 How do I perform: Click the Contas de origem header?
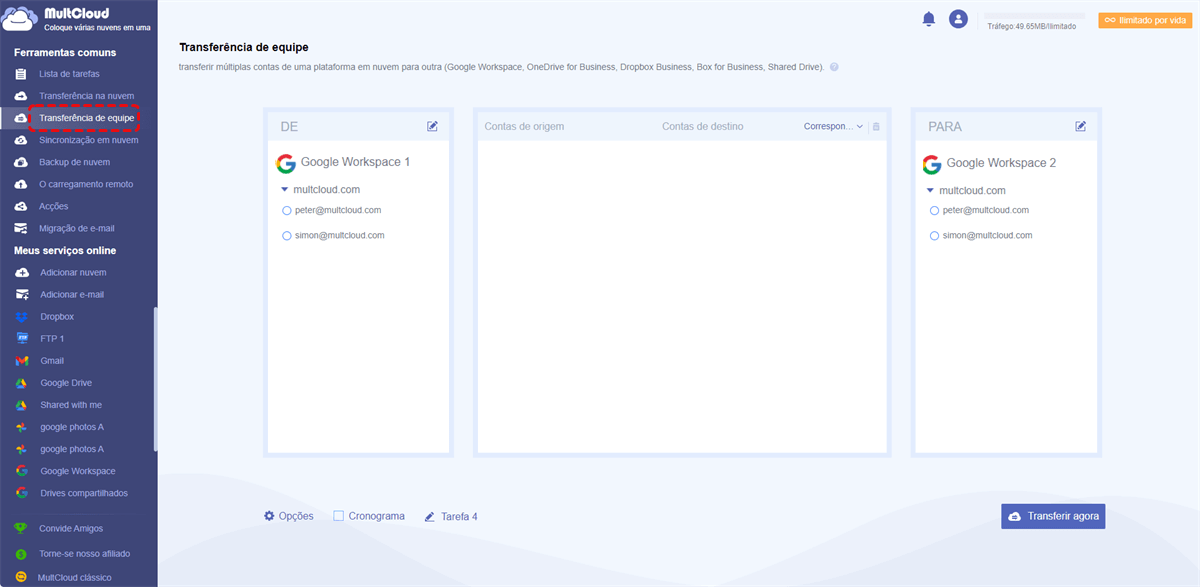[x=524, y=127]
